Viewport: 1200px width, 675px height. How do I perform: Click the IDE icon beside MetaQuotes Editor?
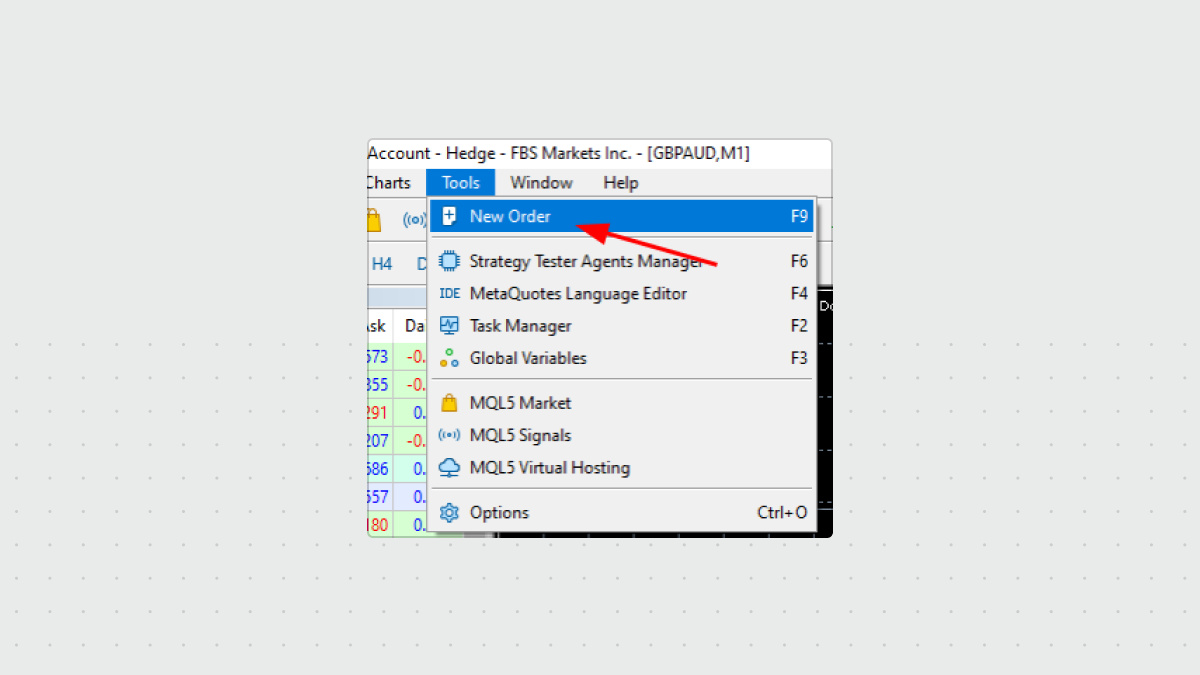[x=450, y=294]
